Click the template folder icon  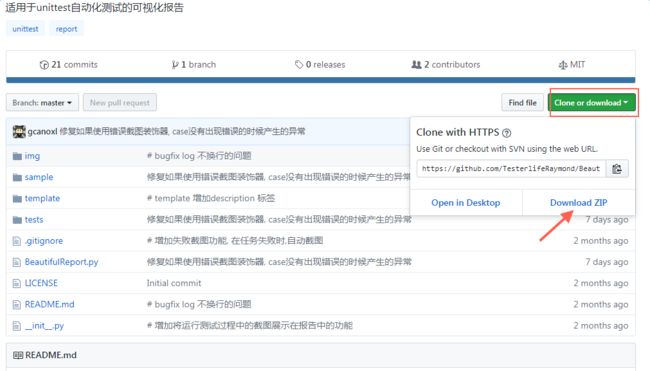pyautogui.click(x=17, y=199)
